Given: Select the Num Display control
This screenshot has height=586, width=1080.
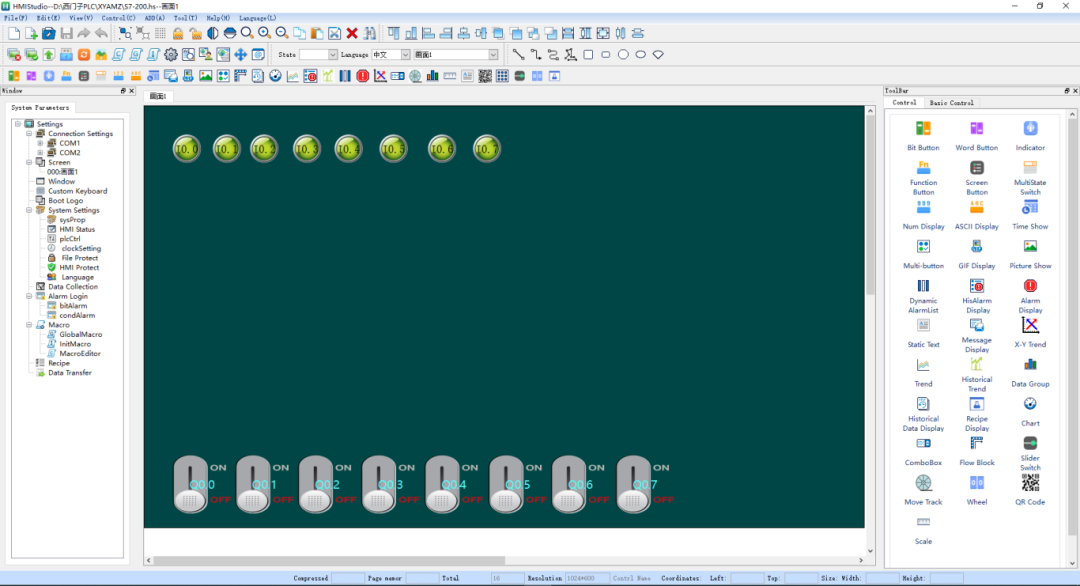Looking at the screenshot, I should coord(923,215).
